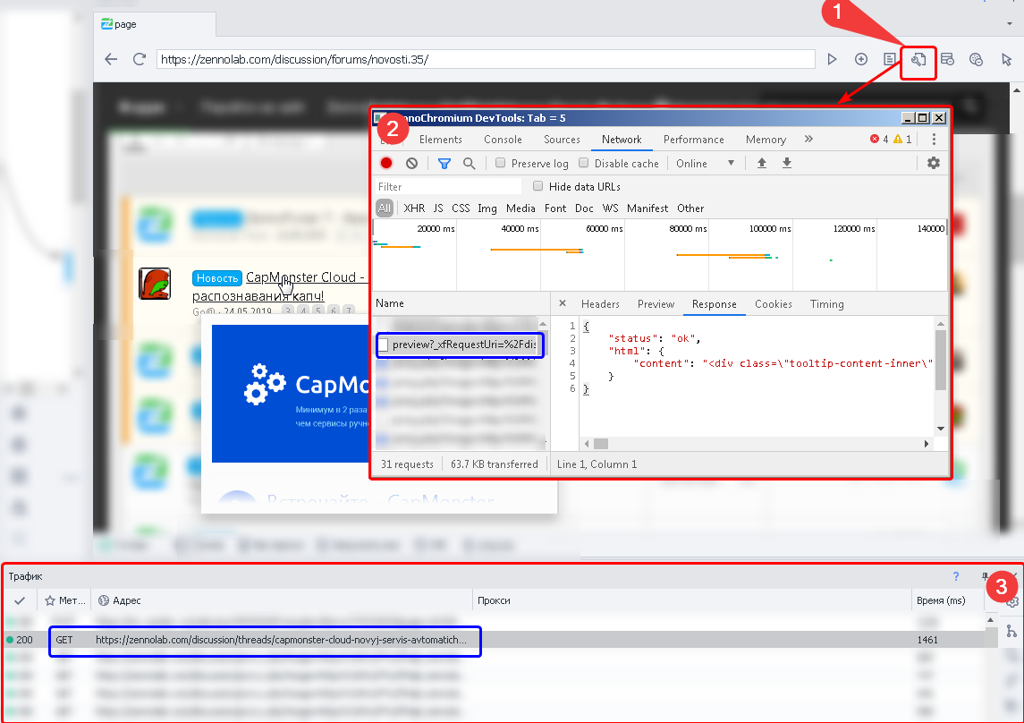Click the red record network log button
The image size is (1024, 723).
(x=386, y=163)
